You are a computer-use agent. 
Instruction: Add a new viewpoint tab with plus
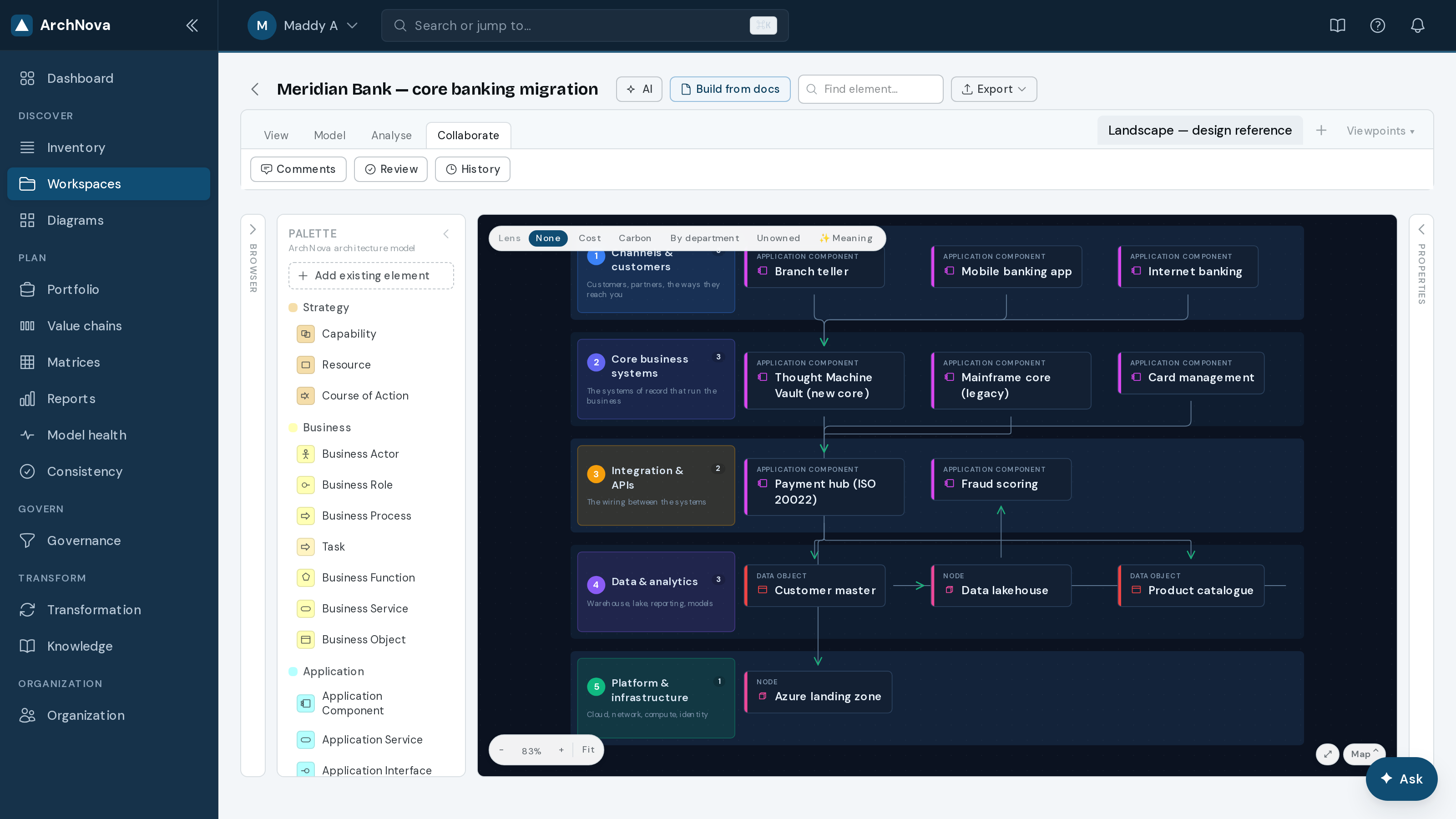point(1321,131)
